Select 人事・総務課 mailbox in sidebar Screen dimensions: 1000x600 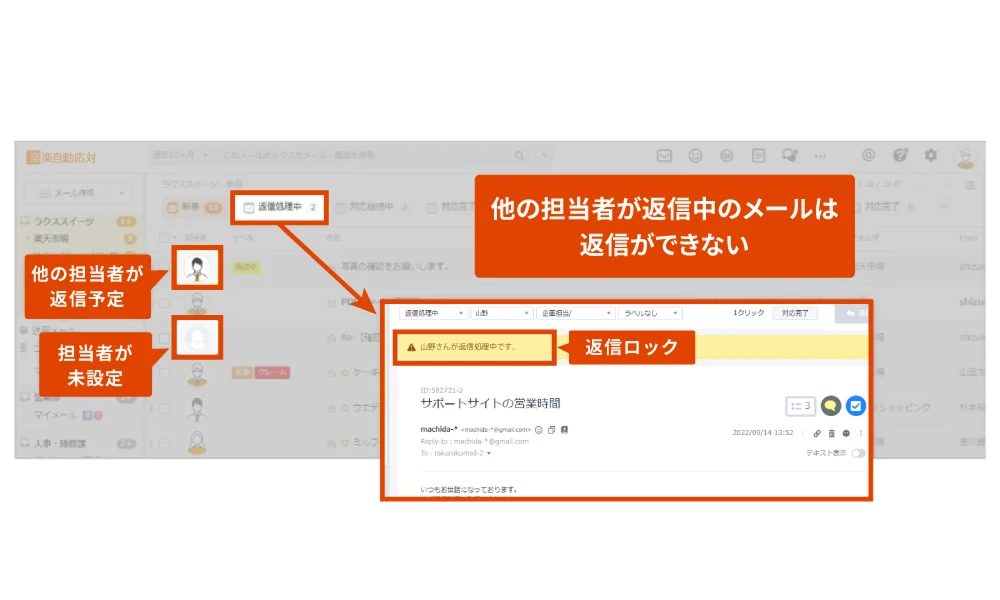click(60, 443)
